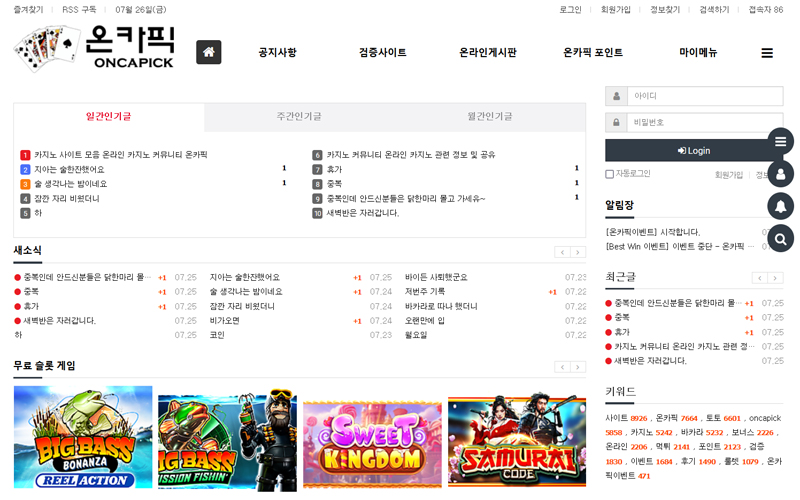Screen dimensions: 800x500
Task: Open the home icon button in navigation
Action: click(x=209, y=52)
